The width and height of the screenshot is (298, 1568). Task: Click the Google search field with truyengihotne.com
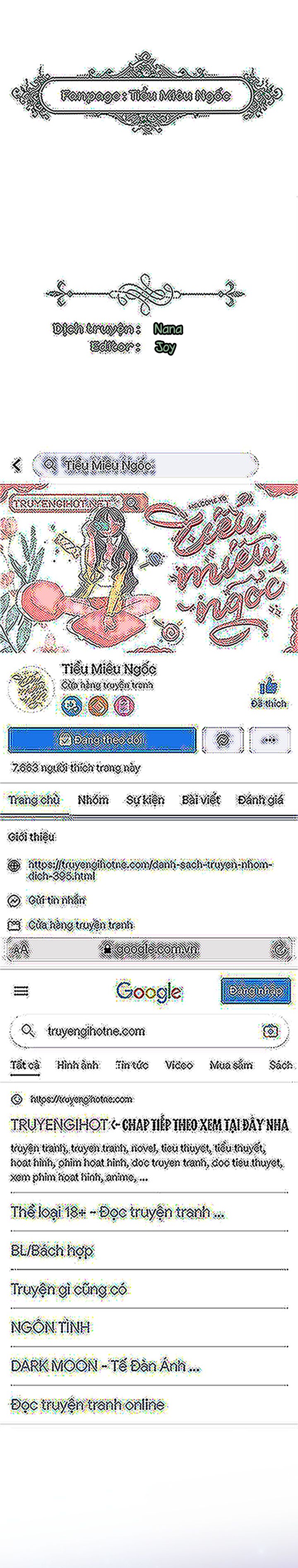(149, 1031)
